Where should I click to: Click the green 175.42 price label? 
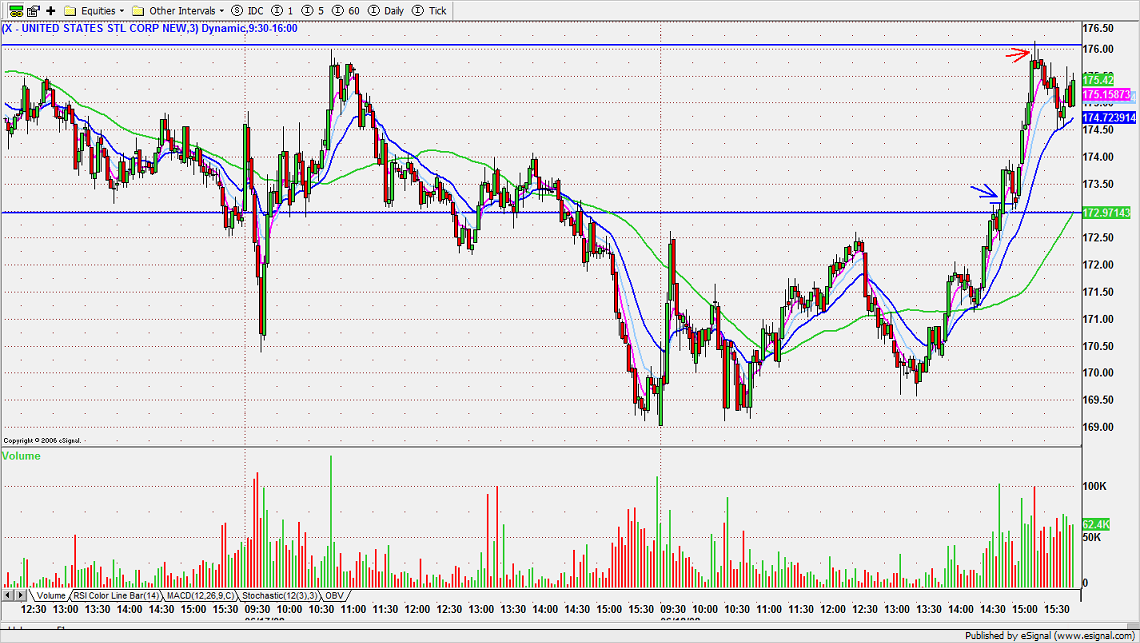[1098, 80]
